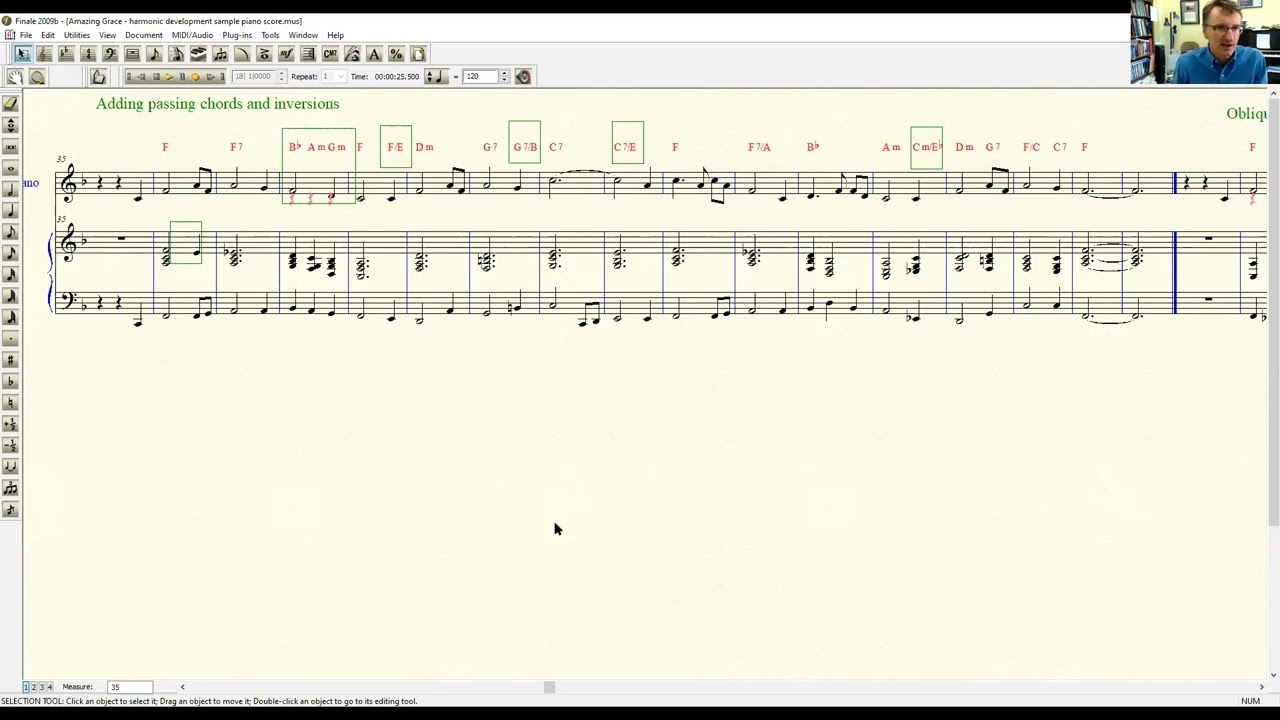
Task: Select layer 4 button at bottom left
Action: 50,687
